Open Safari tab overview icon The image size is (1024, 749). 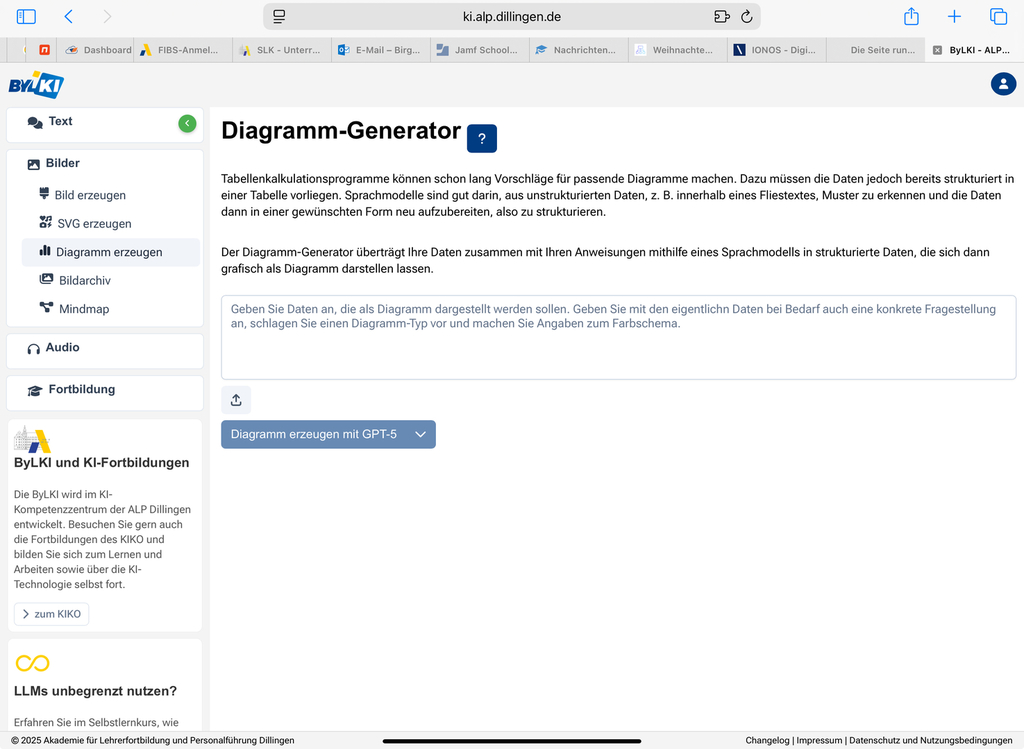coord(998,17)
